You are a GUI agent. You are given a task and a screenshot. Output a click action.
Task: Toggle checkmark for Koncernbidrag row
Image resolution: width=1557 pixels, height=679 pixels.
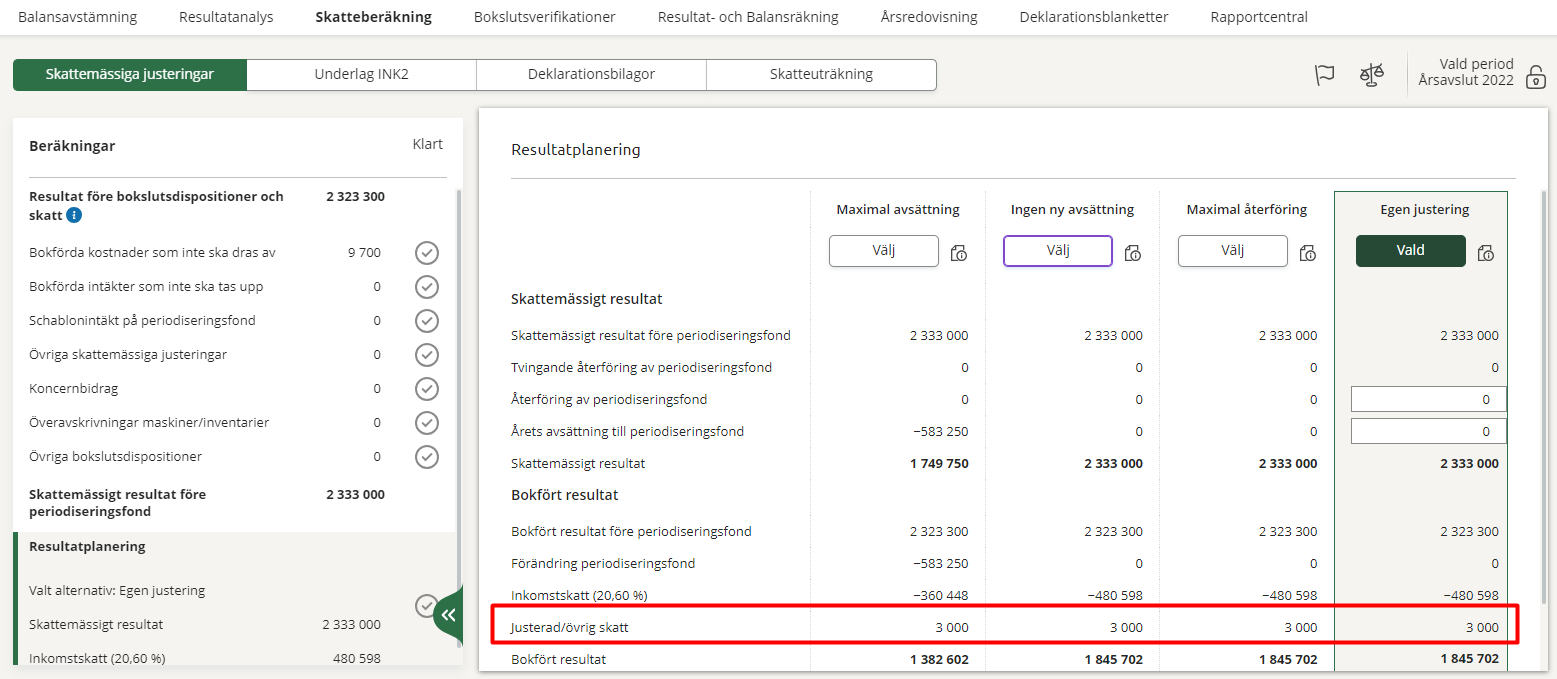point(427,389)
